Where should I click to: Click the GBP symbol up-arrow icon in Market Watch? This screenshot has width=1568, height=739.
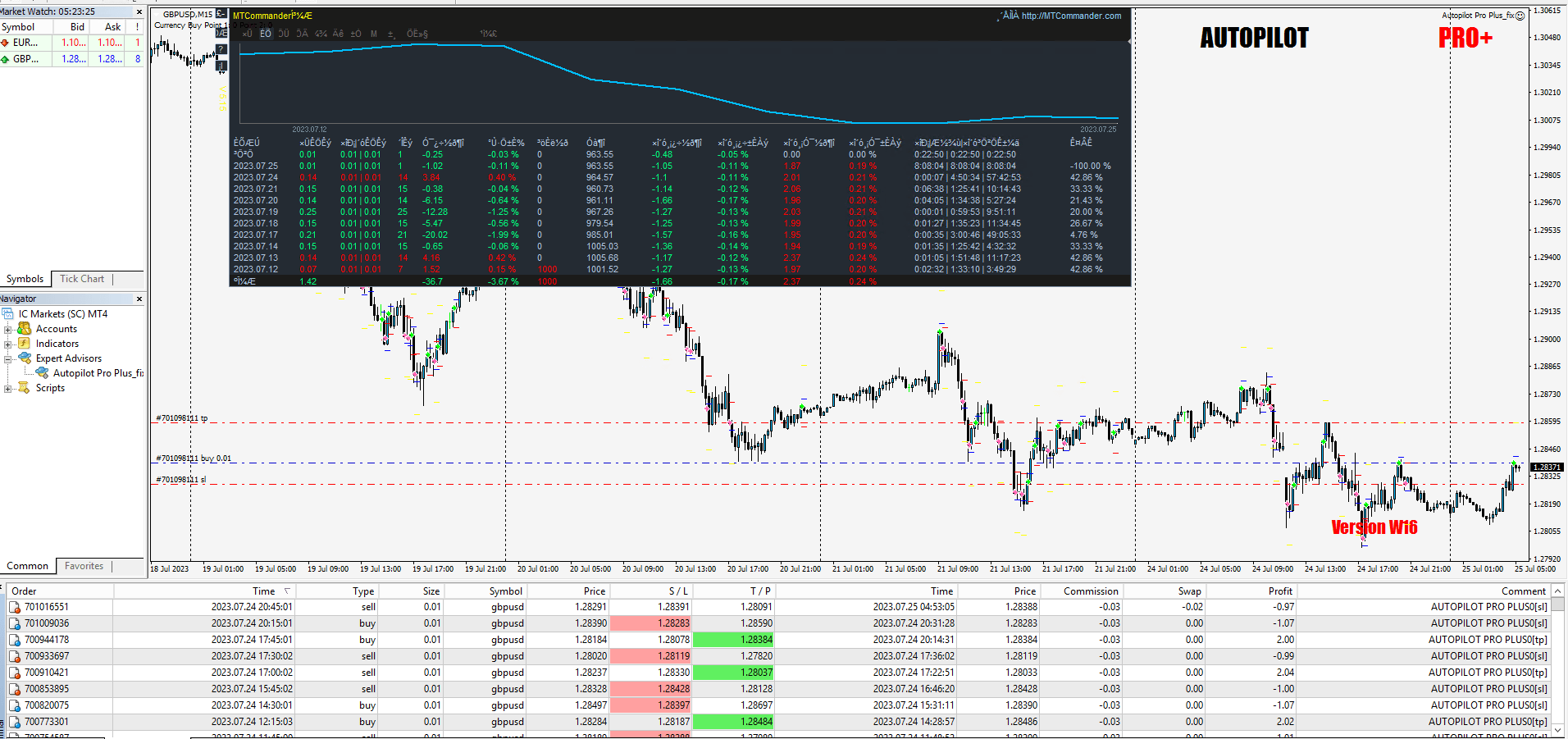pos(6,59)
